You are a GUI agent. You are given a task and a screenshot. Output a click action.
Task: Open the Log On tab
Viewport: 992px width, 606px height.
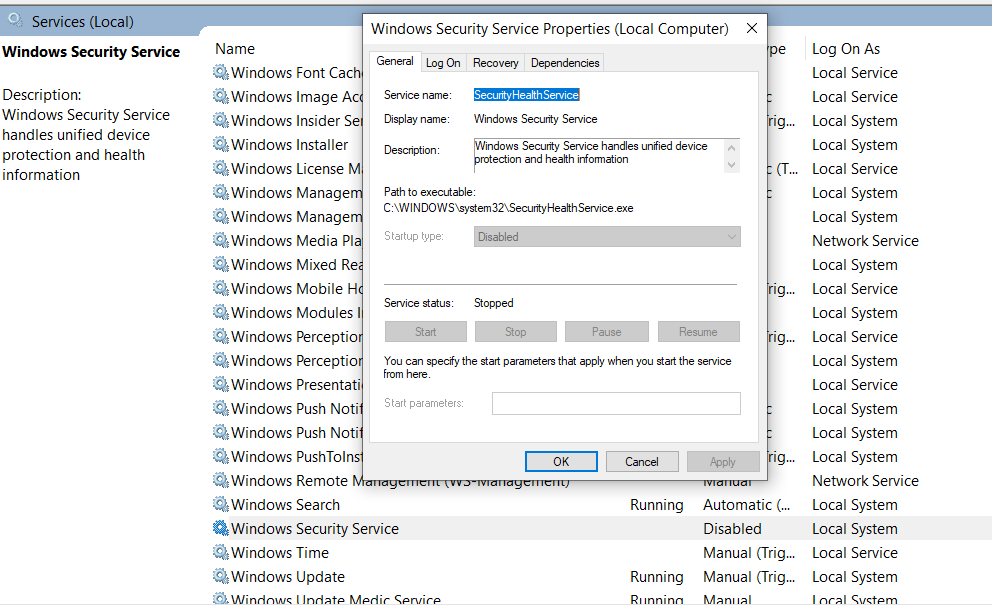click(x=443, y=63)
